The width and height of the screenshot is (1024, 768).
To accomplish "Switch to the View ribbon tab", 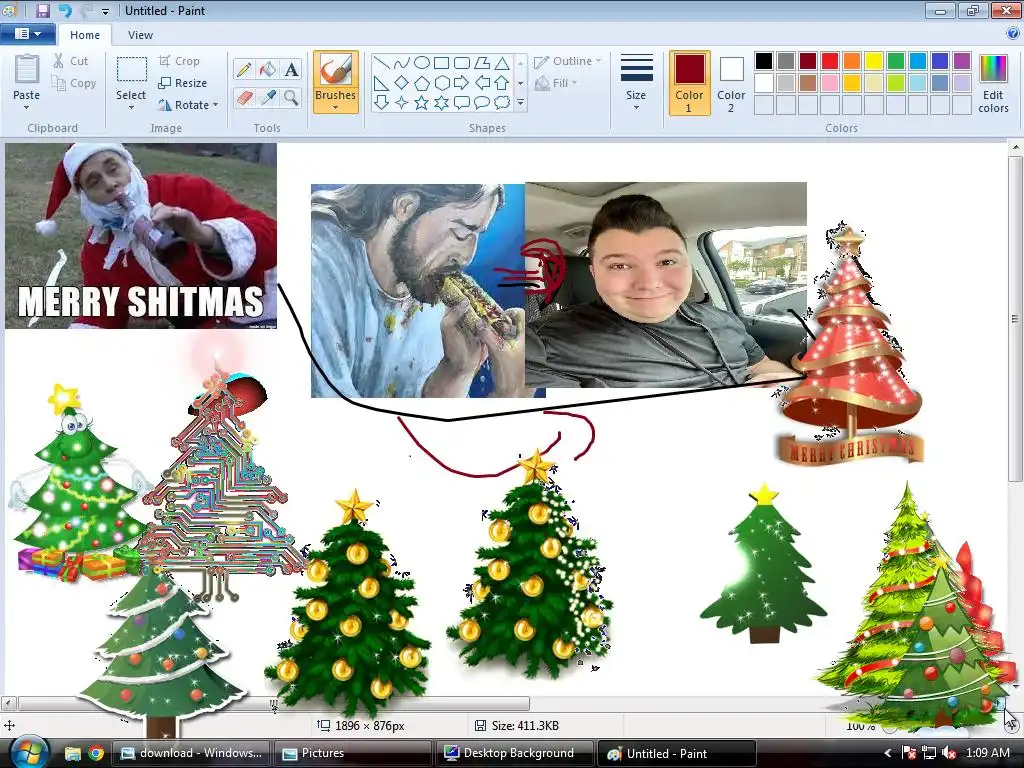I will 140,35.
